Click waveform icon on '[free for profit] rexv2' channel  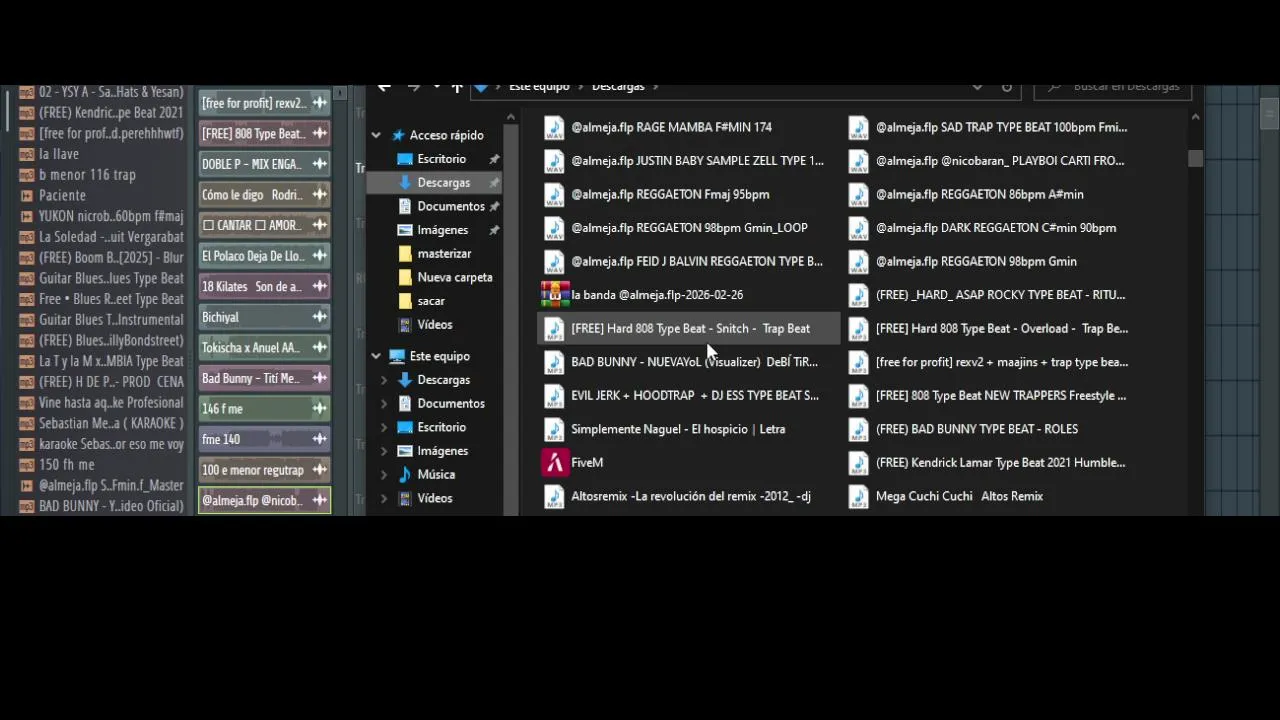coord(320,103)
